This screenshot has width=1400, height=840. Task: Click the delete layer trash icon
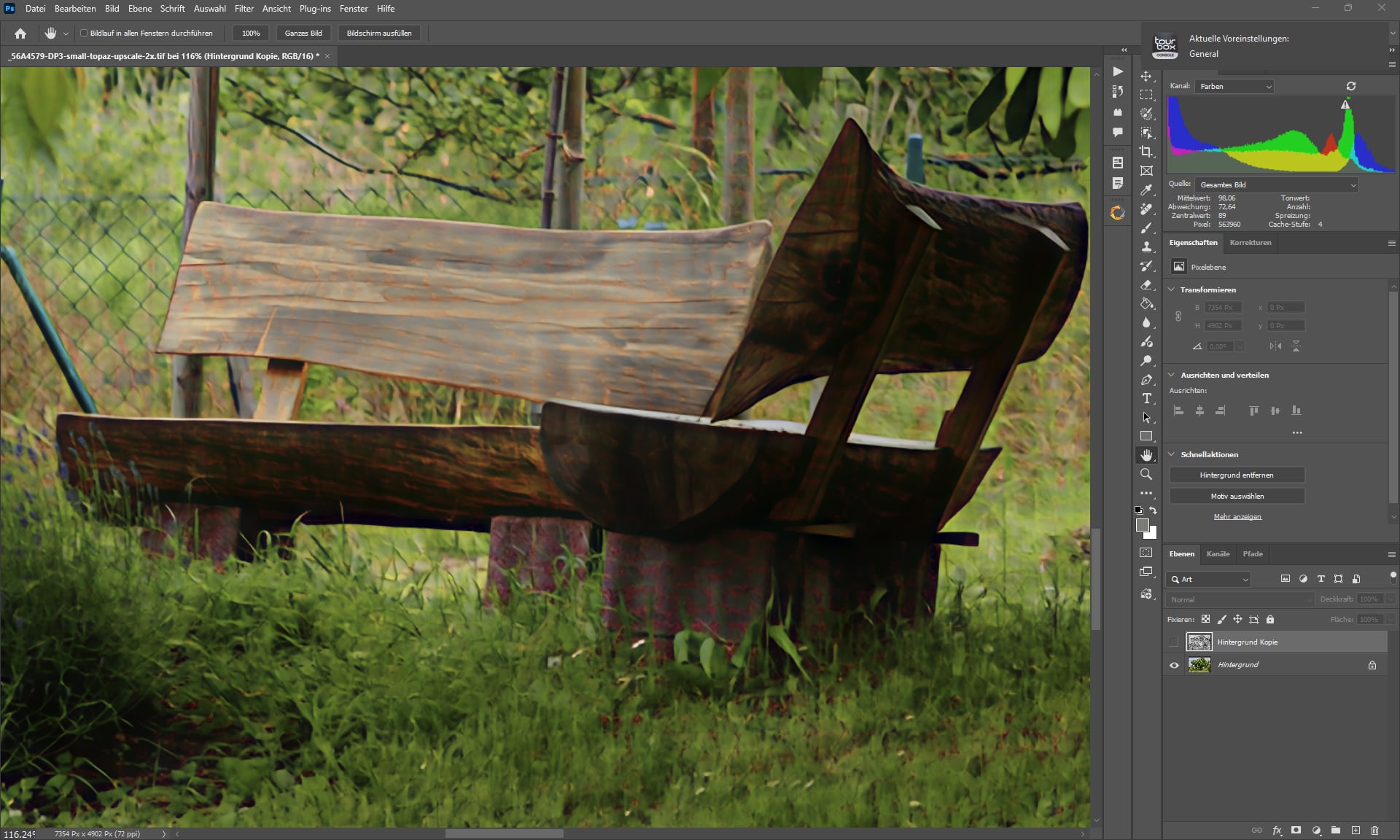coord(1374,830)
